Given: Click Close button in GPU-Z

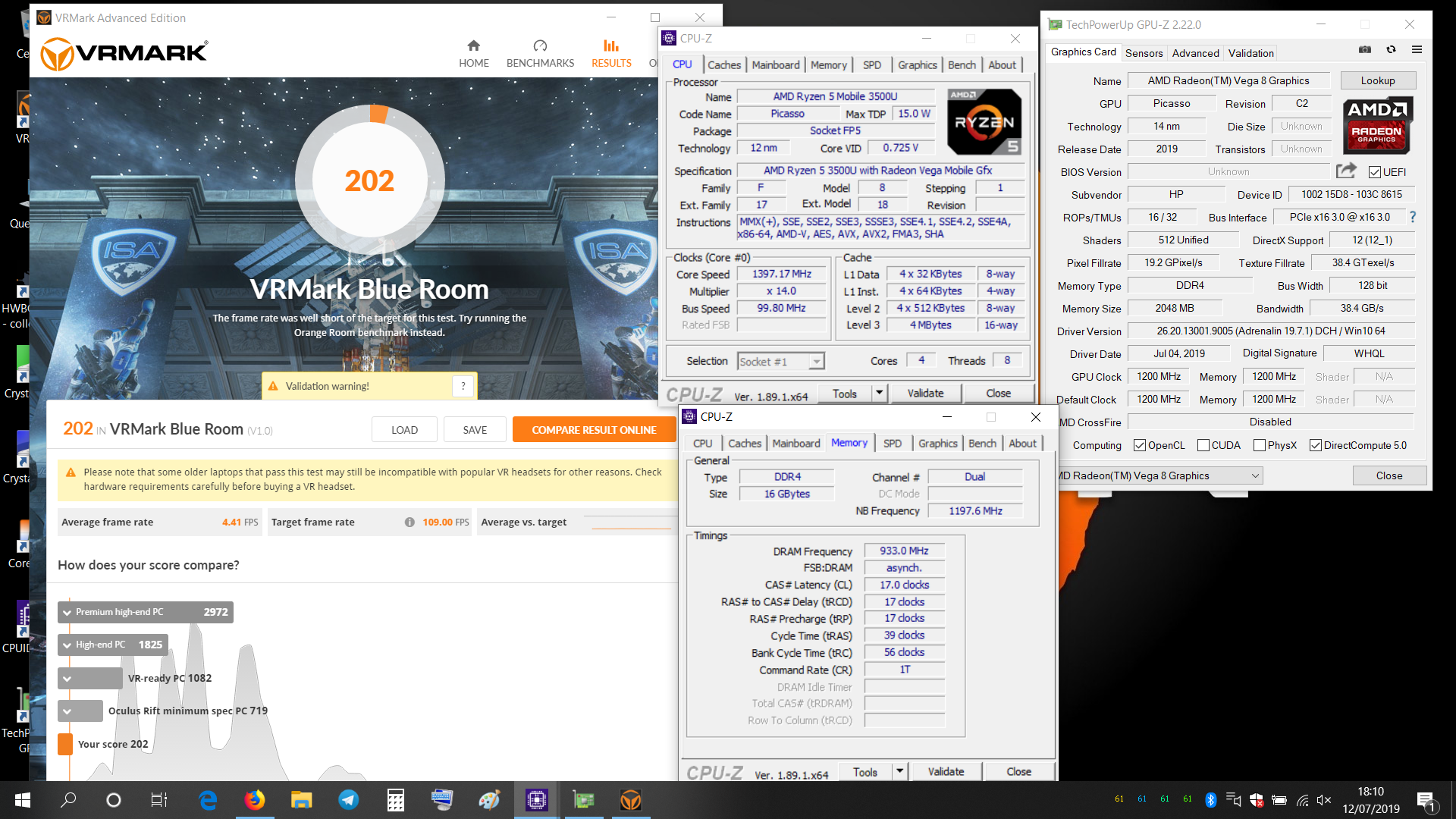Looking at the screenshot, I should [x=1389, y=475].
